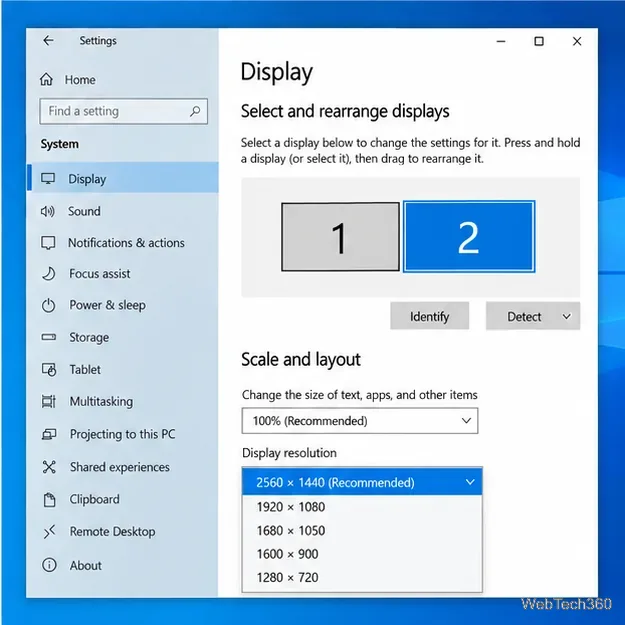Click the Home house icon

tap(46, 79)
